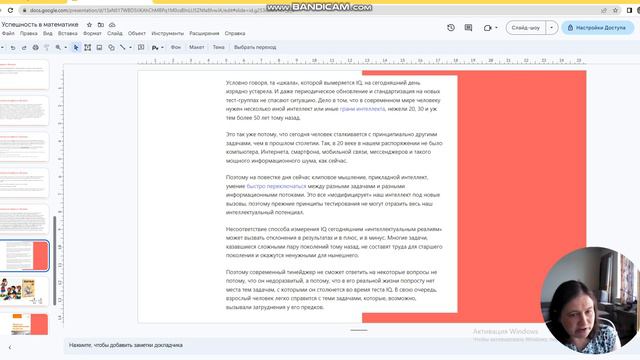Bookmark the page with the browser star
This screenshot has height=360, width=640.
point(615,11)
